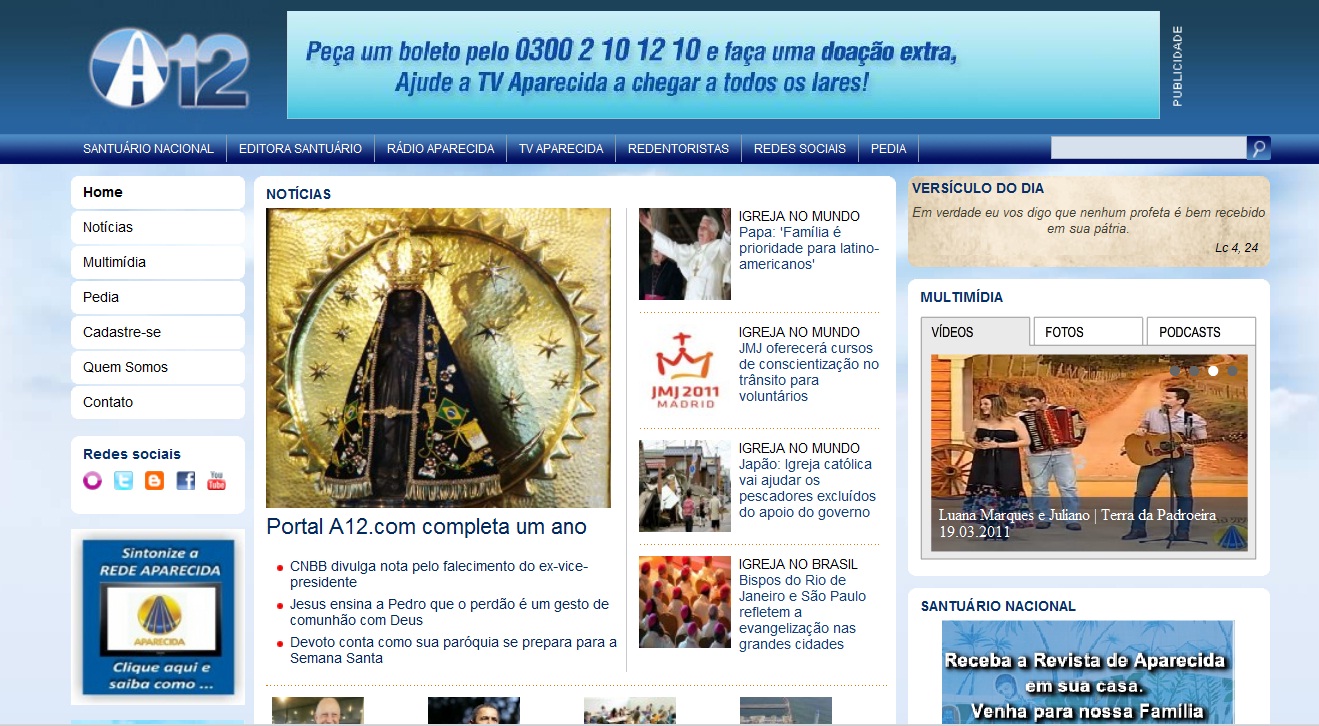Click the search magnifier button

pos(1259,149)
